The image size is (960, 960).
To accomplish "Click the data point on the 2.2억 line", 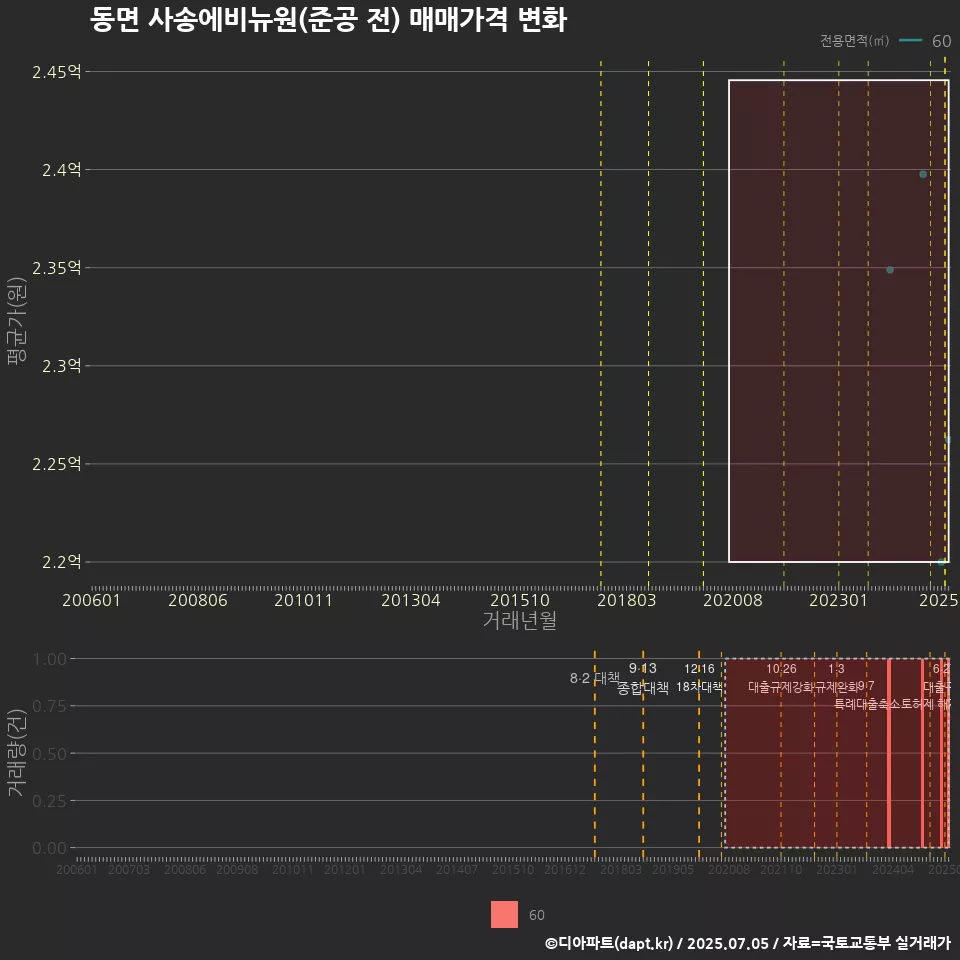I will click(941, 562).
